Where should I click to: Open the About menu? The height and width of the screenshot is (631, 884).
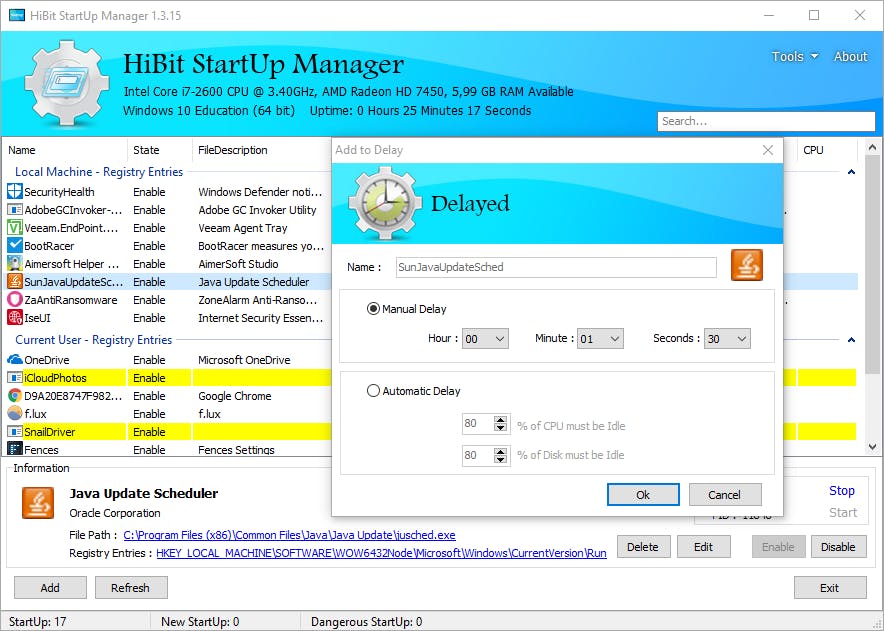tap(850, 56)
